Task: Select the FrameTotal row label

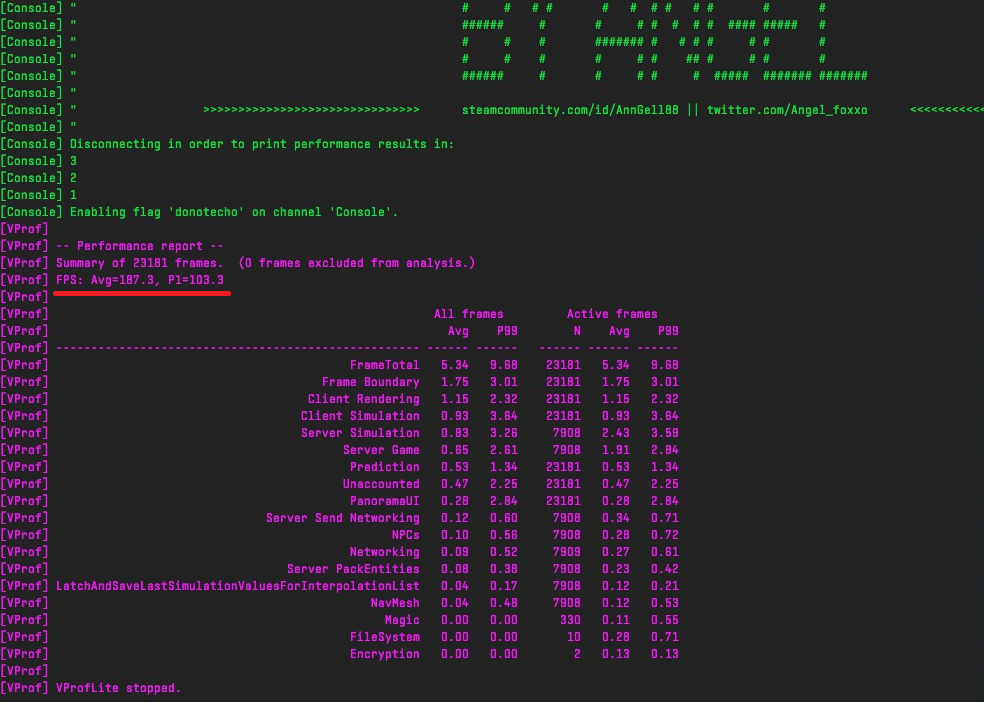Action: tap(384, 365)
